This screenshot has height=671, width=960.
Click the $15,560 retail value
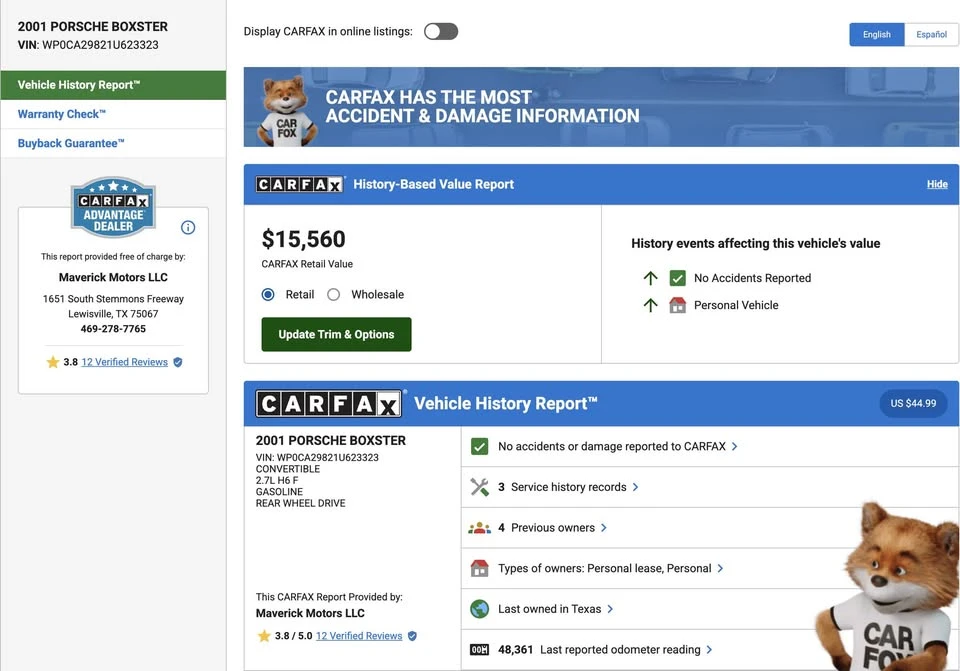[x=304, y=239]
